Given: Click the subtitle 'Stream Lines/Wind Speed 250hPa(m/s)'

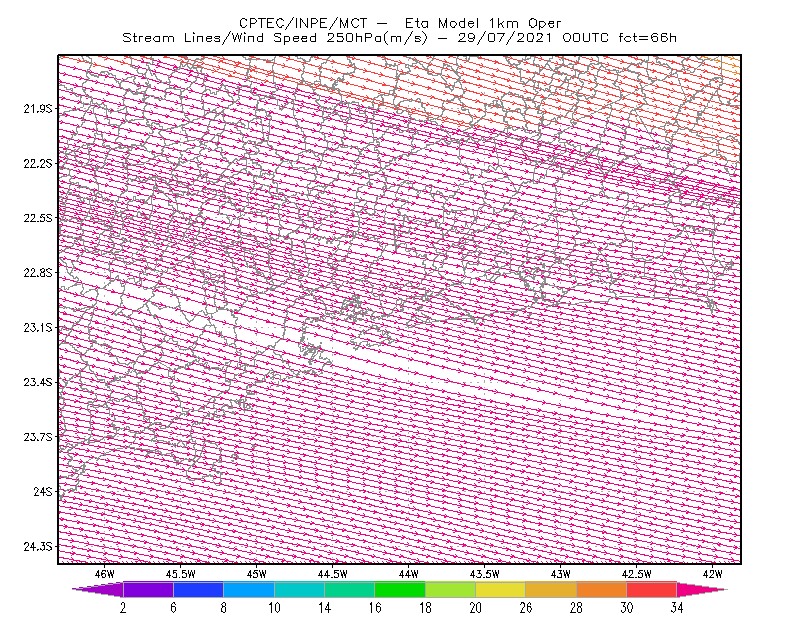Looking at the screenshot, I should point(274,38).
